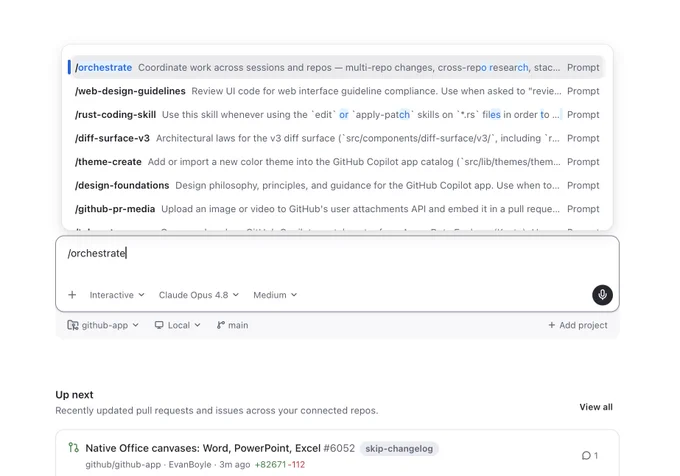The height and width of the screenshot is (476, 680).
Task: Click the Prompt label on /orchestrate row
Action: tap(583, 67)
